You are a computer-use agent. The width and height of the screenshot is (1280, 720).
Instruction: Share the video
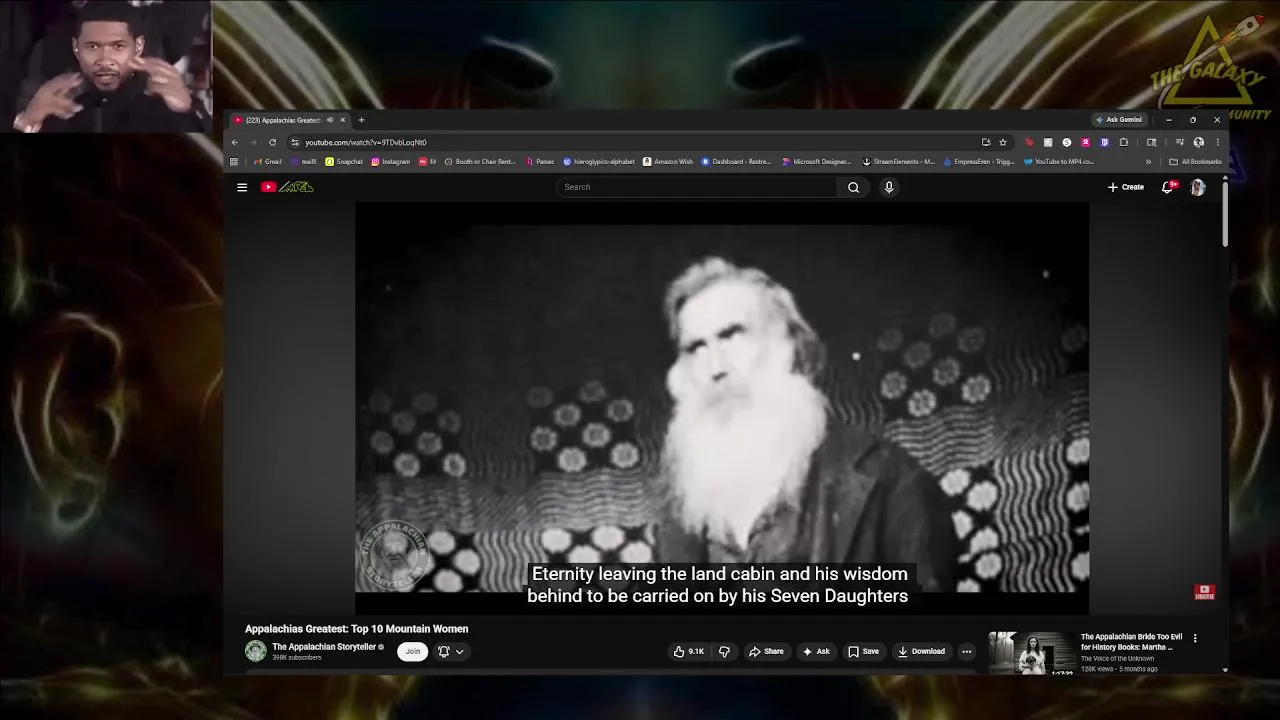pyautogui.click(x=766, y=651)
